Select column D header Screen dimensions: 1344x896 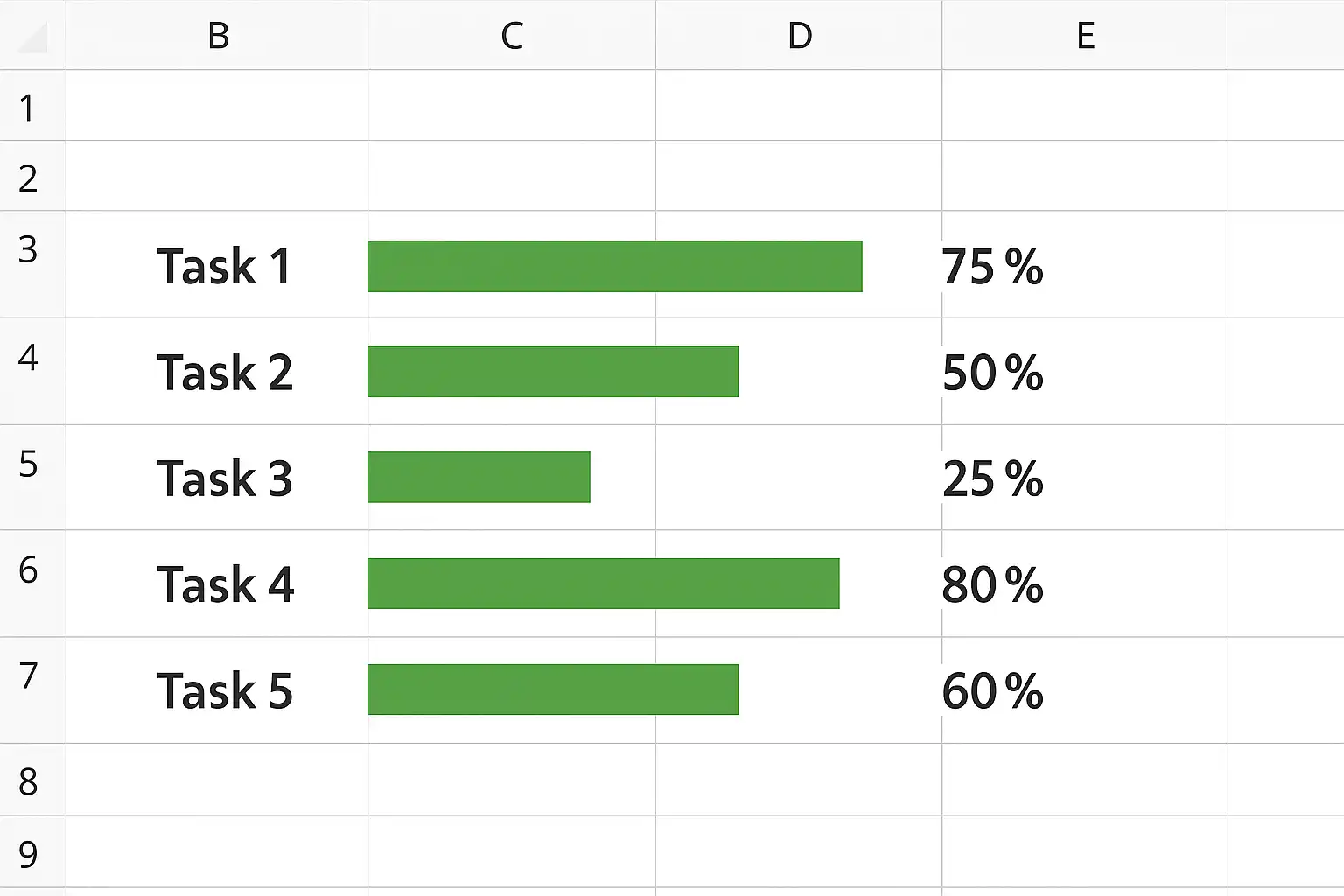[799, 36]
